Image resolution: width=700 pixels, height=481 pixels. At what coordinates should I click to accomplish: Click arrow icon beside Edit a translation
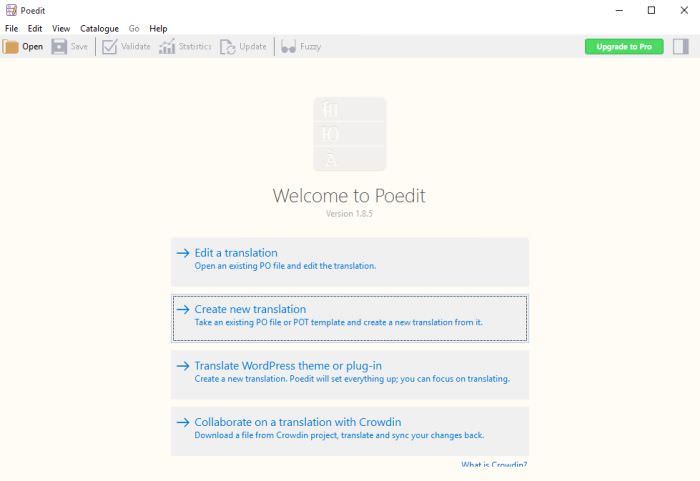click(x=183, y=253)
